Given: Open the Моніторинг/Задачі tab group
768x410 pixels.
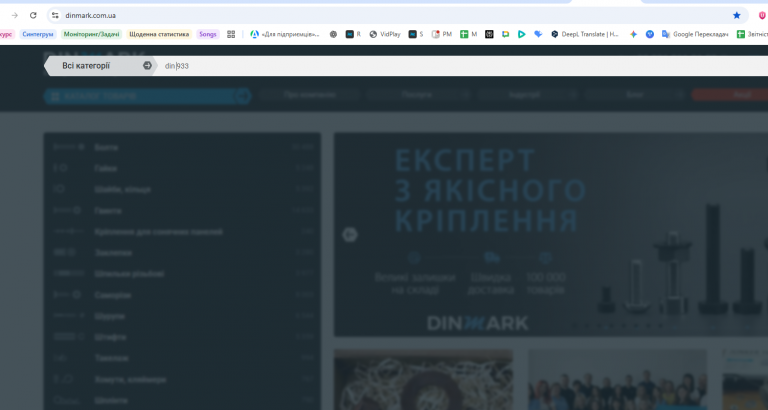Looking at the screenshot, I should [91, 34].
